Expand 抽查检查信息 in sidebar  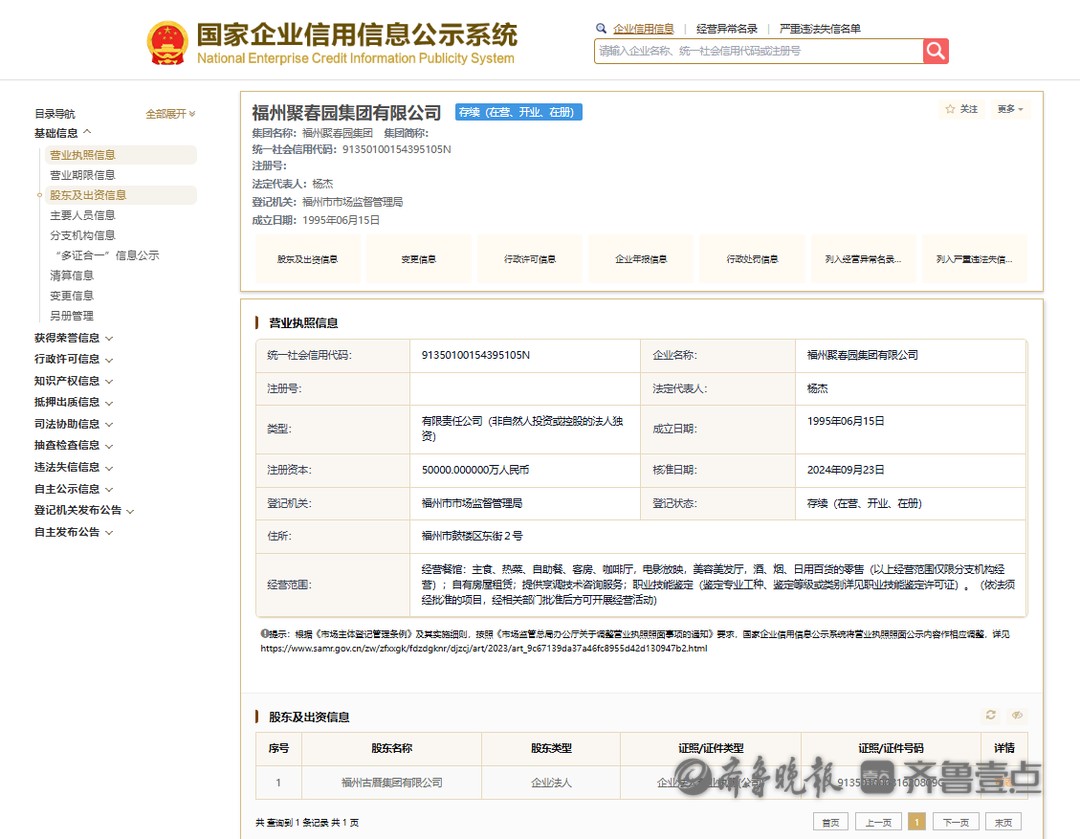click(x=74, y=446)
